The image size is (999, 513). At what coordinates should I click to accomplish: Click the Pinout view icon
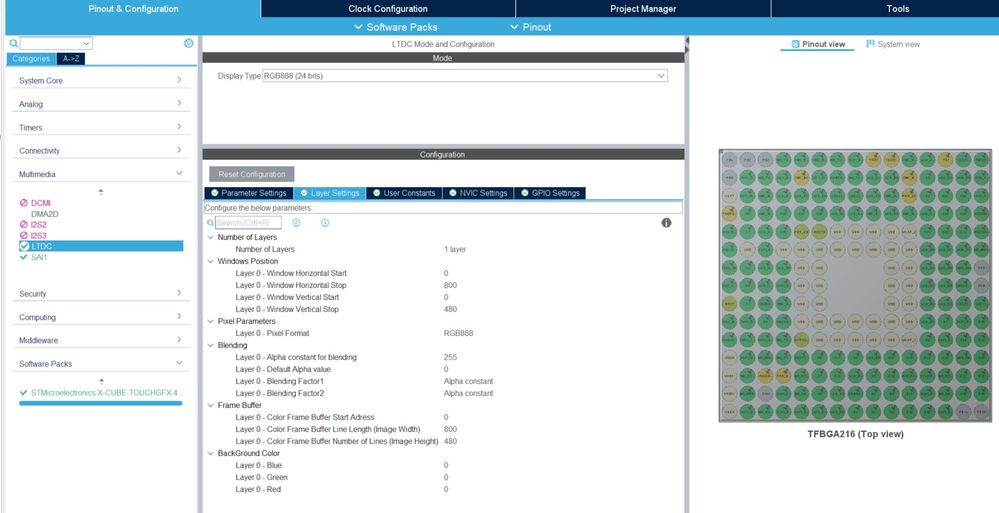pos(795,44)
